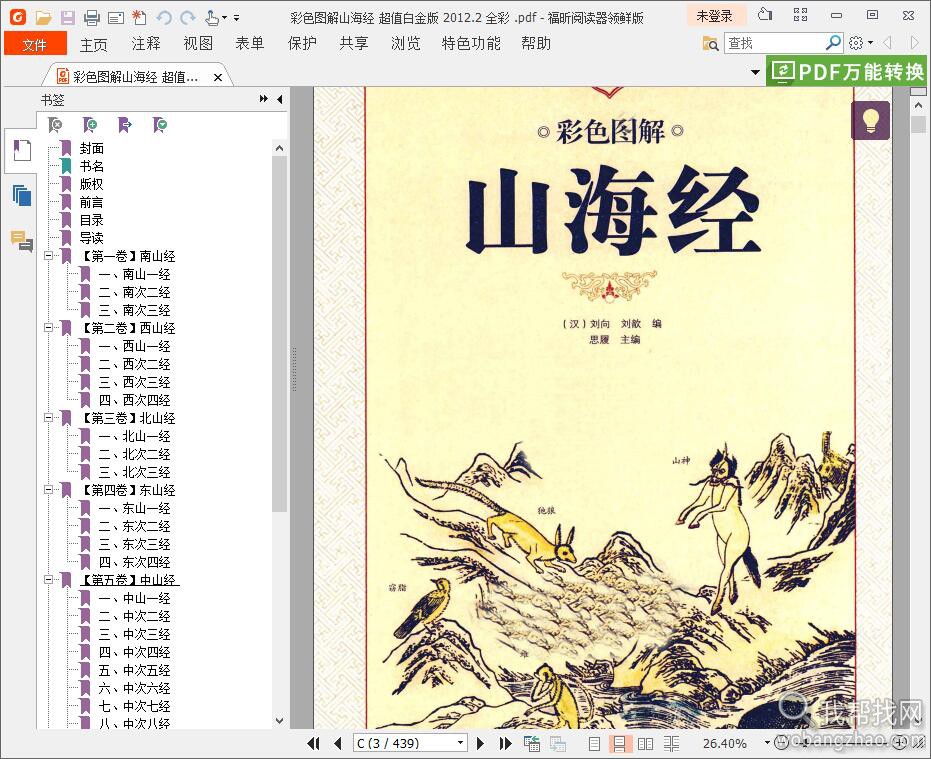Open the document tab list dropdown arrow
The width and height of the screenshot is (931, 759).
point(755,72)
